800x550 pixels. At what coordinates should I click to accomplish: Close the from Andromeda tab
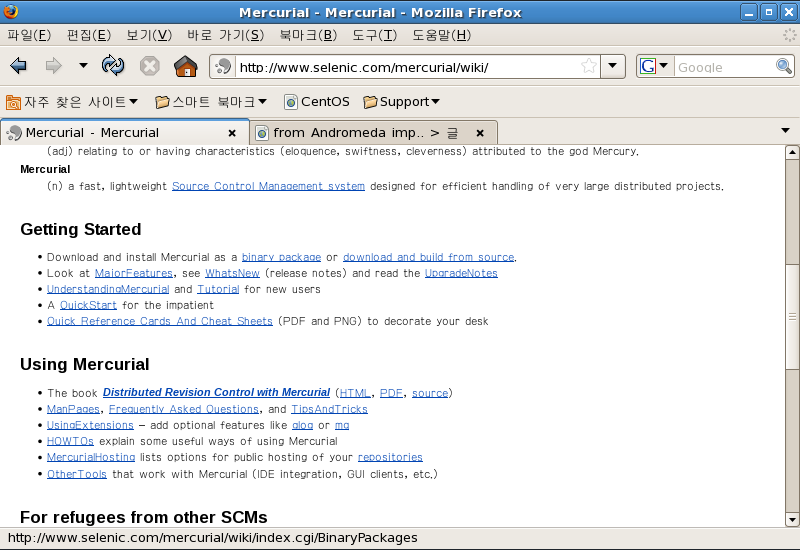[x=480, y=133]
